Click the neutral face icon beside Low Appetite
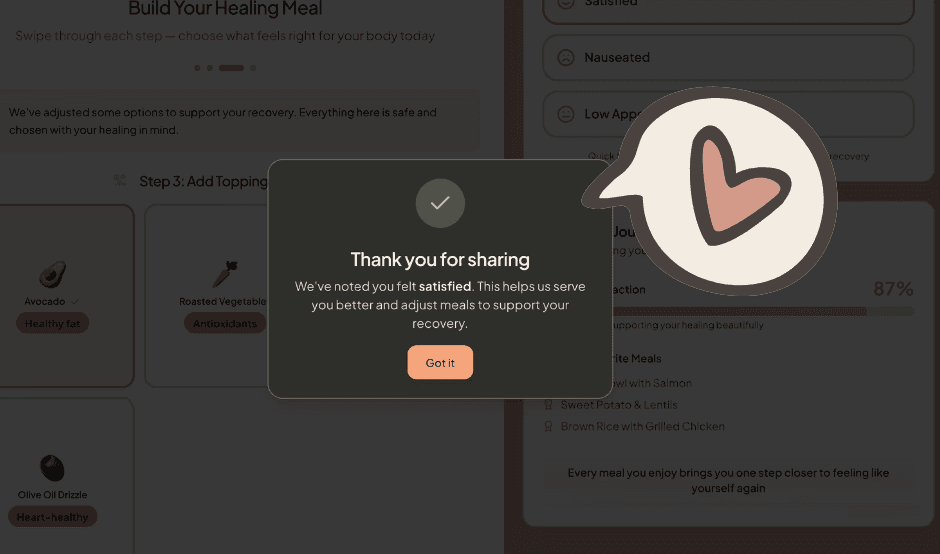Screen dimensions: 940x554 pos(565,114)
